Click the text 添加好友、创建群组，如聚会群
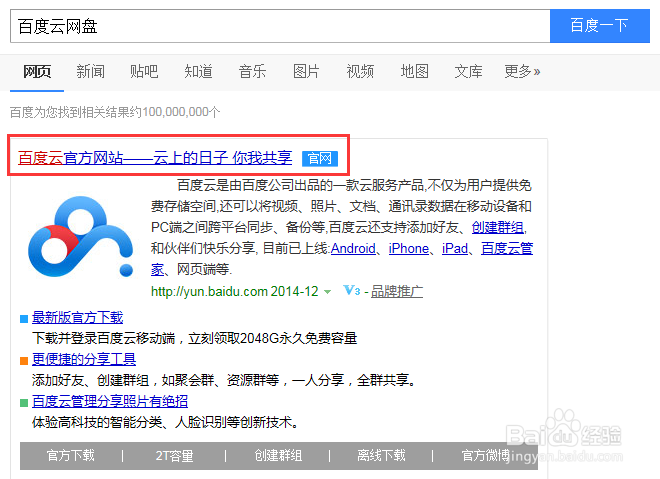 123,380
